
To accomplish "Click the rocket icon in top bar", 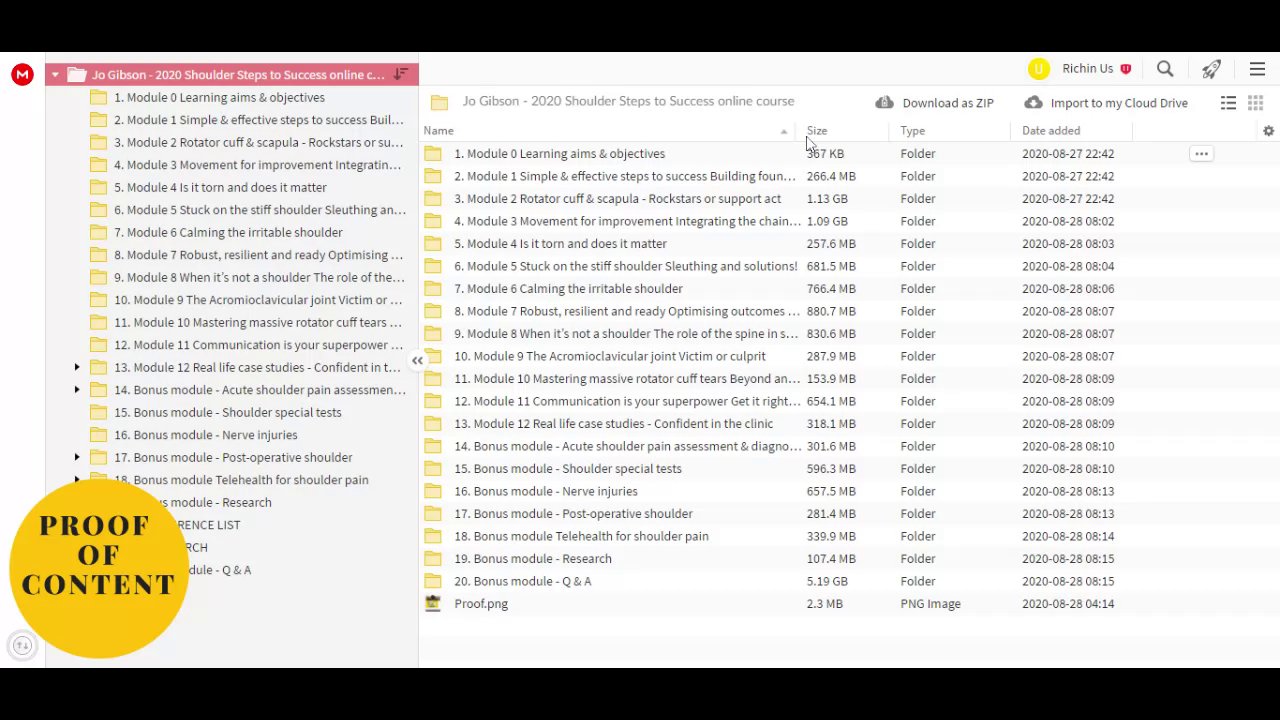I will (1211, 69).
